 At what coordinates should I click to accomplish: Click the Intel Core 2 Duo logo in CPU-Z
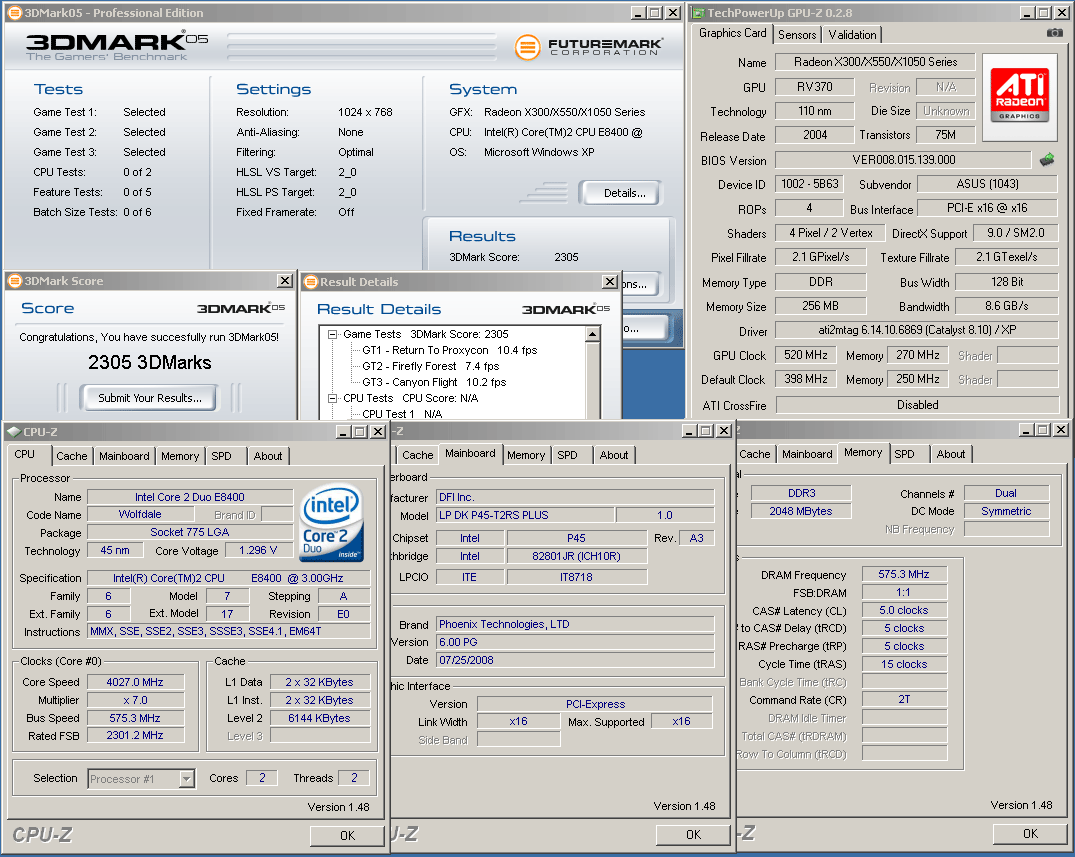tap(332, 523)
